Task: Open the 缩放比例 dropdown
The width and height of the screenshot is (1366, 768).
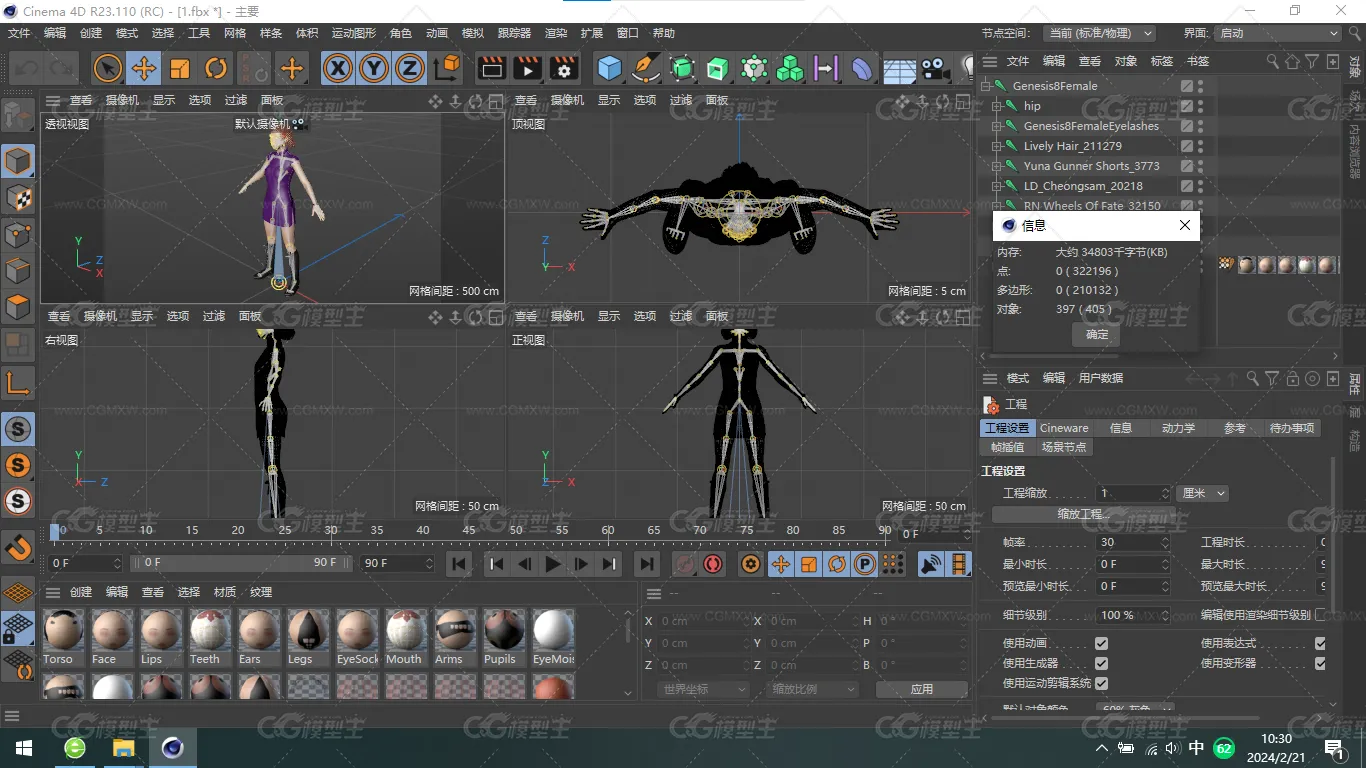Action: pyautogui.click(x=814, y=689)
